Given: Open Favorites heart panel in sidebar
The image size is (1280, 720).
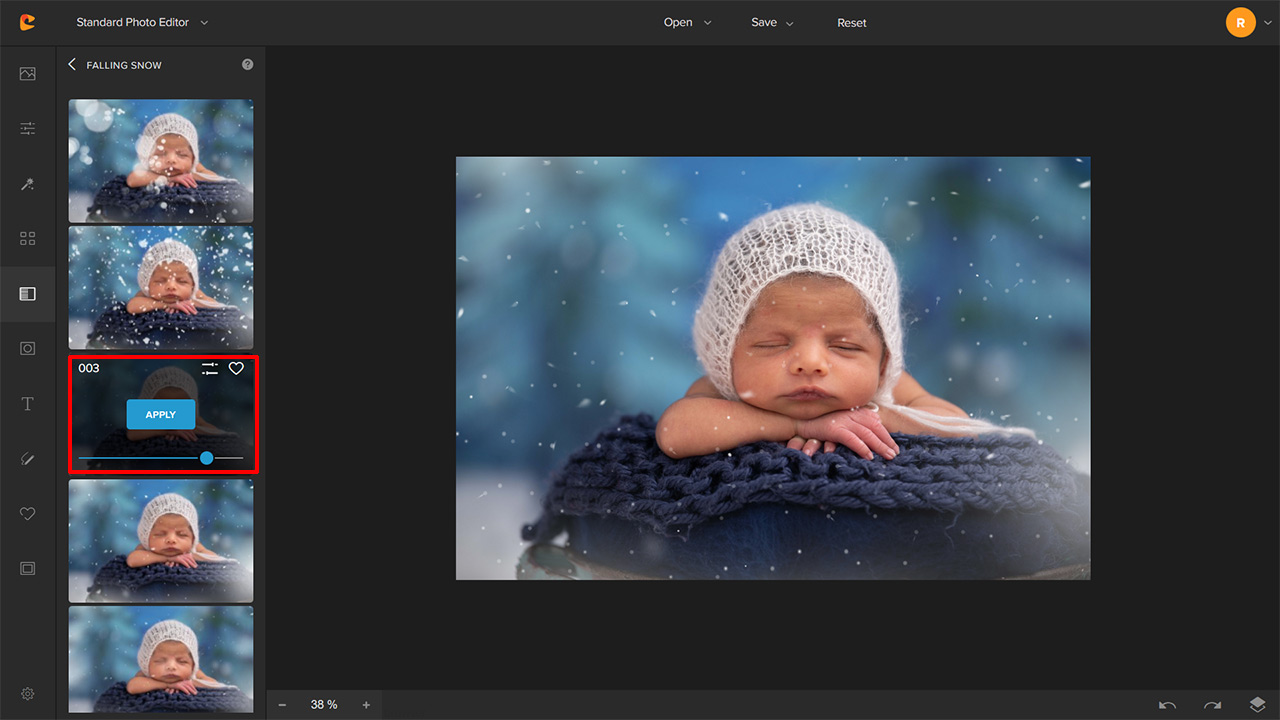Looking at the screenshot, I should [x=27, y=513].
